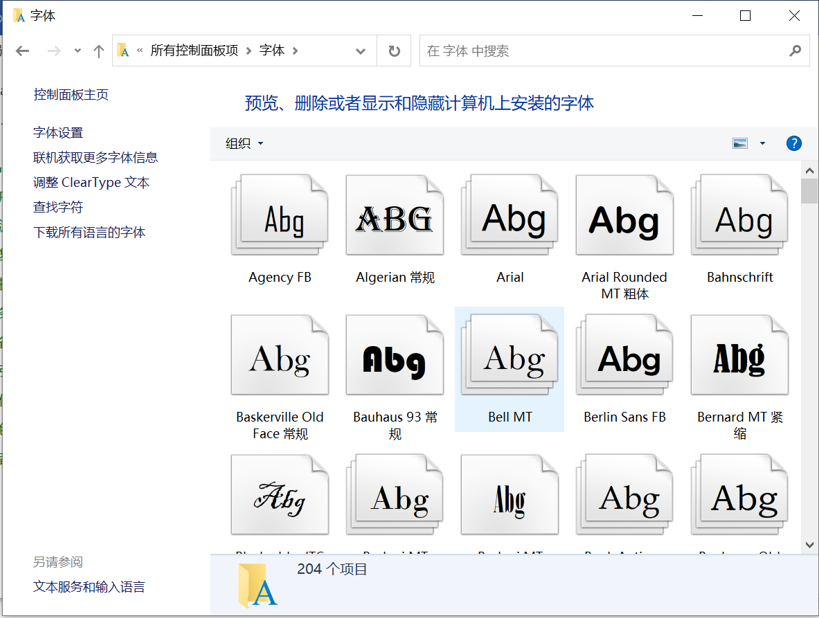The image size is (819, 618).
Task: Select the Bahnschrift font family icon
Action: pyautogui.click(x=740, y=215)
